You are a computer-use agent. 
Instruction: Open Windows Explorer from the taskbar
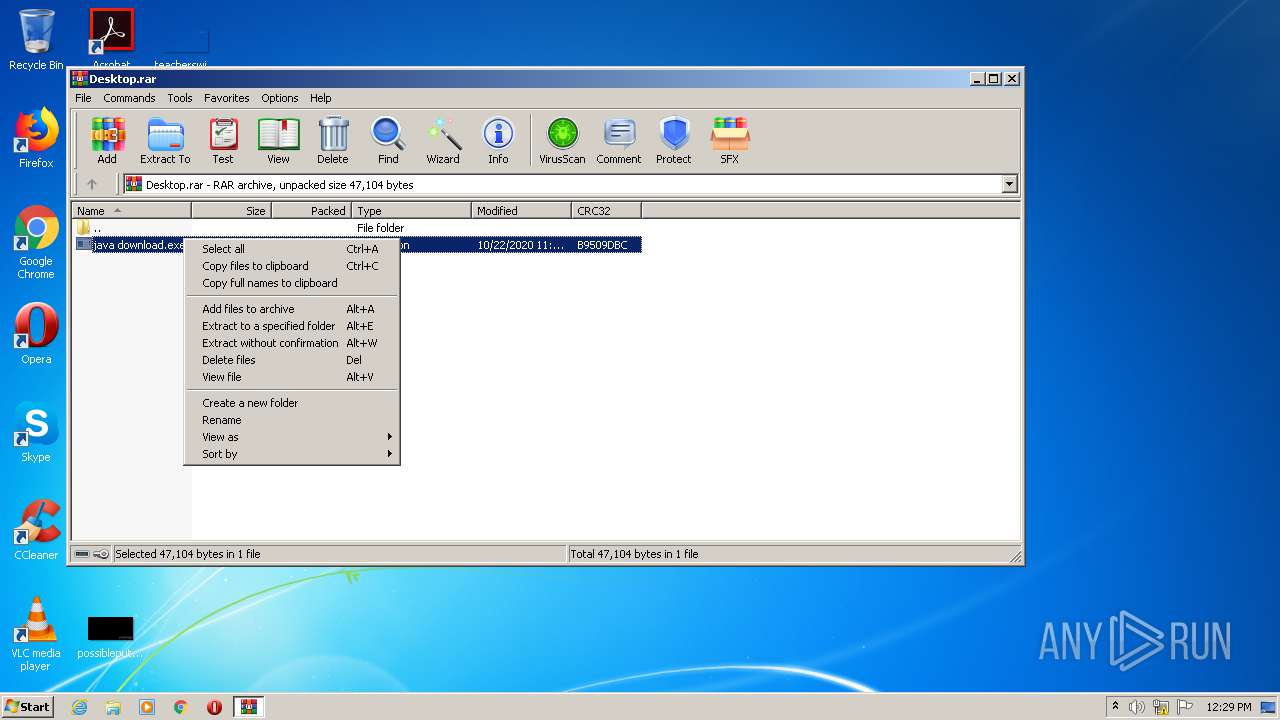pyautogui.click(x=113, y=707)
